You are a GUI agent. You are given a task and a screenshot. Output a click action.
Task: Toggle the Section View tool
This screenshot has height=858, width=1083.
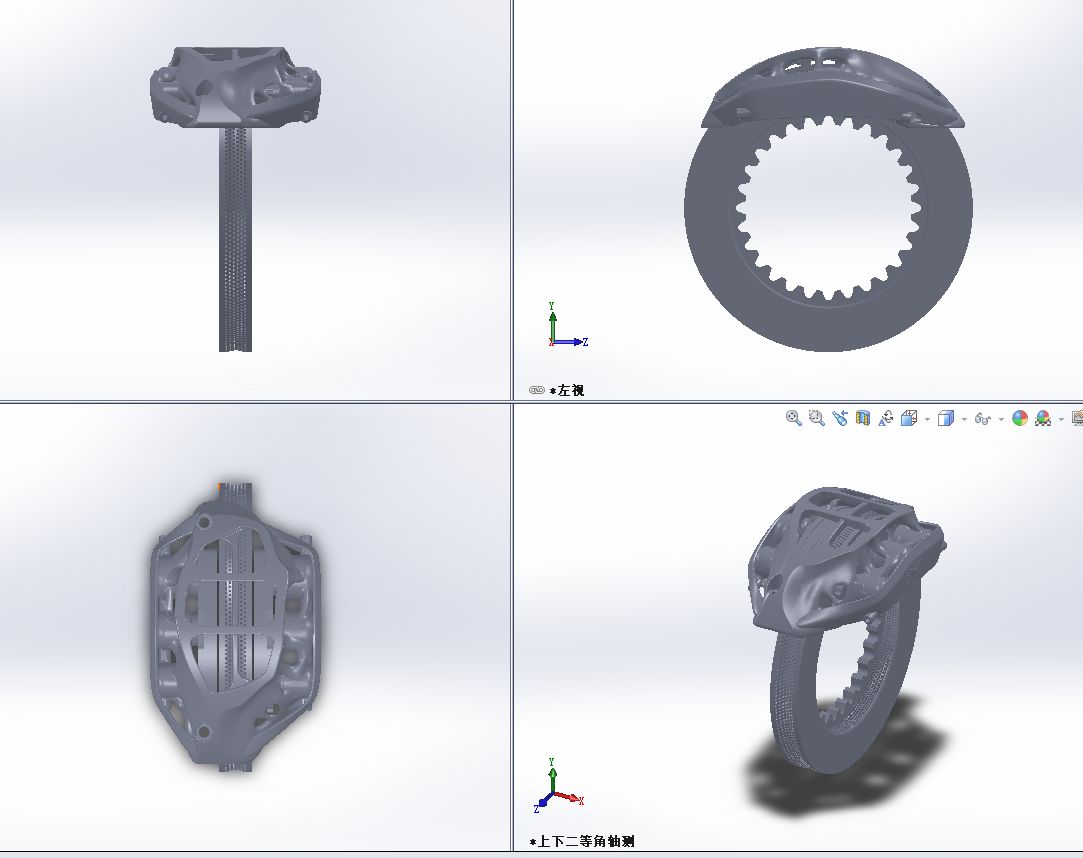(x=863, y=418)
